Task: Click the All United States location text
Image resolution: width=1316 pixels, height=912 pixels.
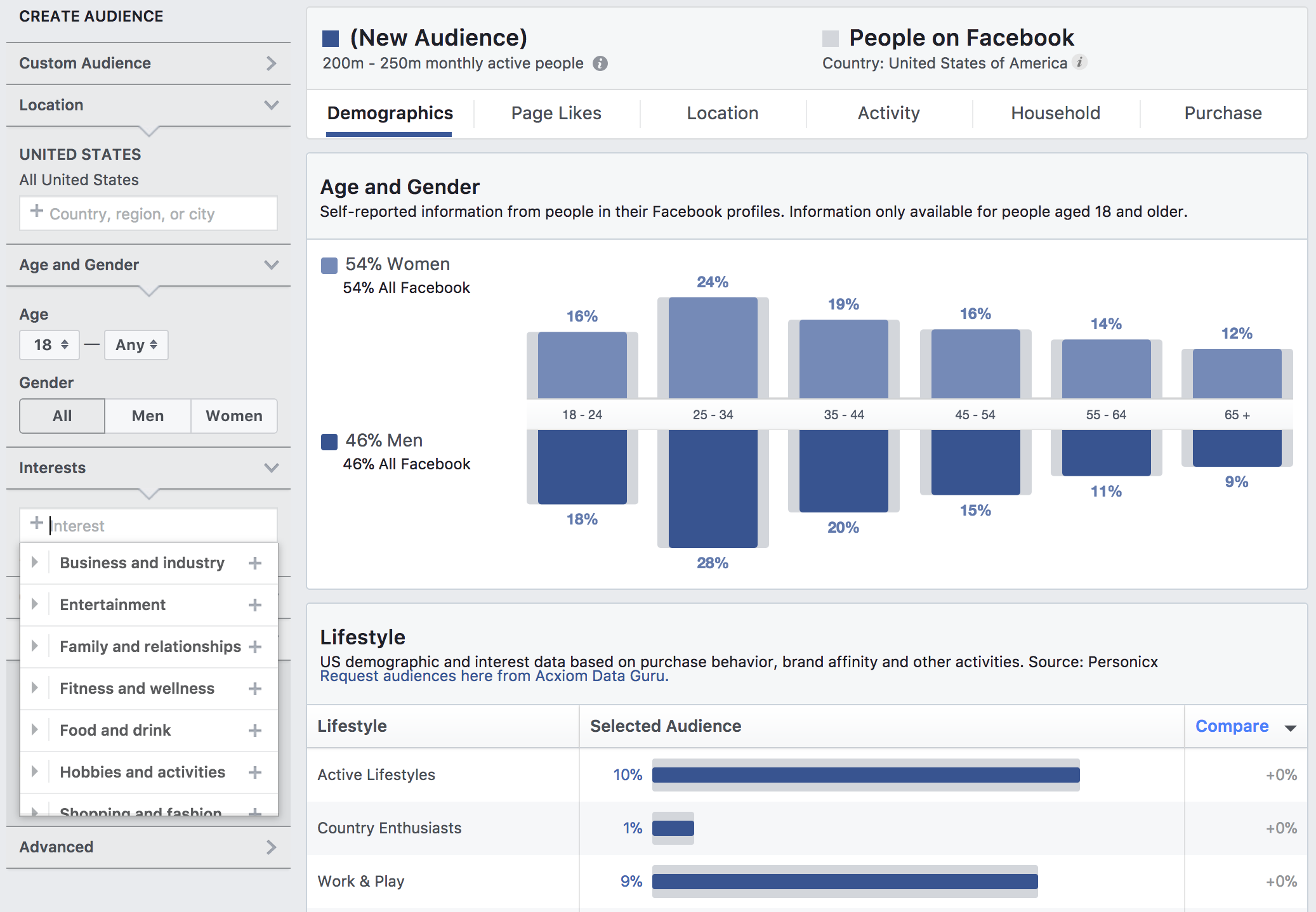Action: [79, 180]
